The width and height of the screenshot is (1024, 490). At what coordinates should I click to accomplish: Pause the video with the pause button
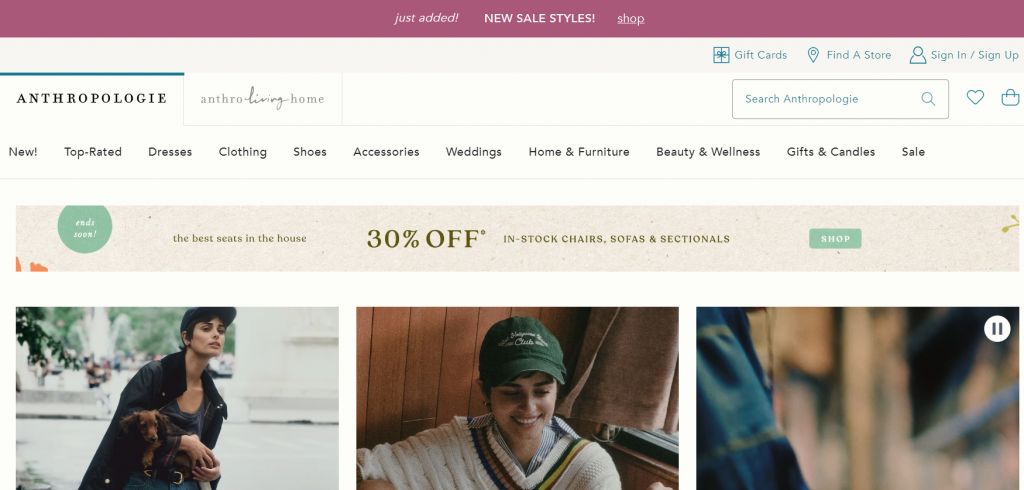click(997, 328)
